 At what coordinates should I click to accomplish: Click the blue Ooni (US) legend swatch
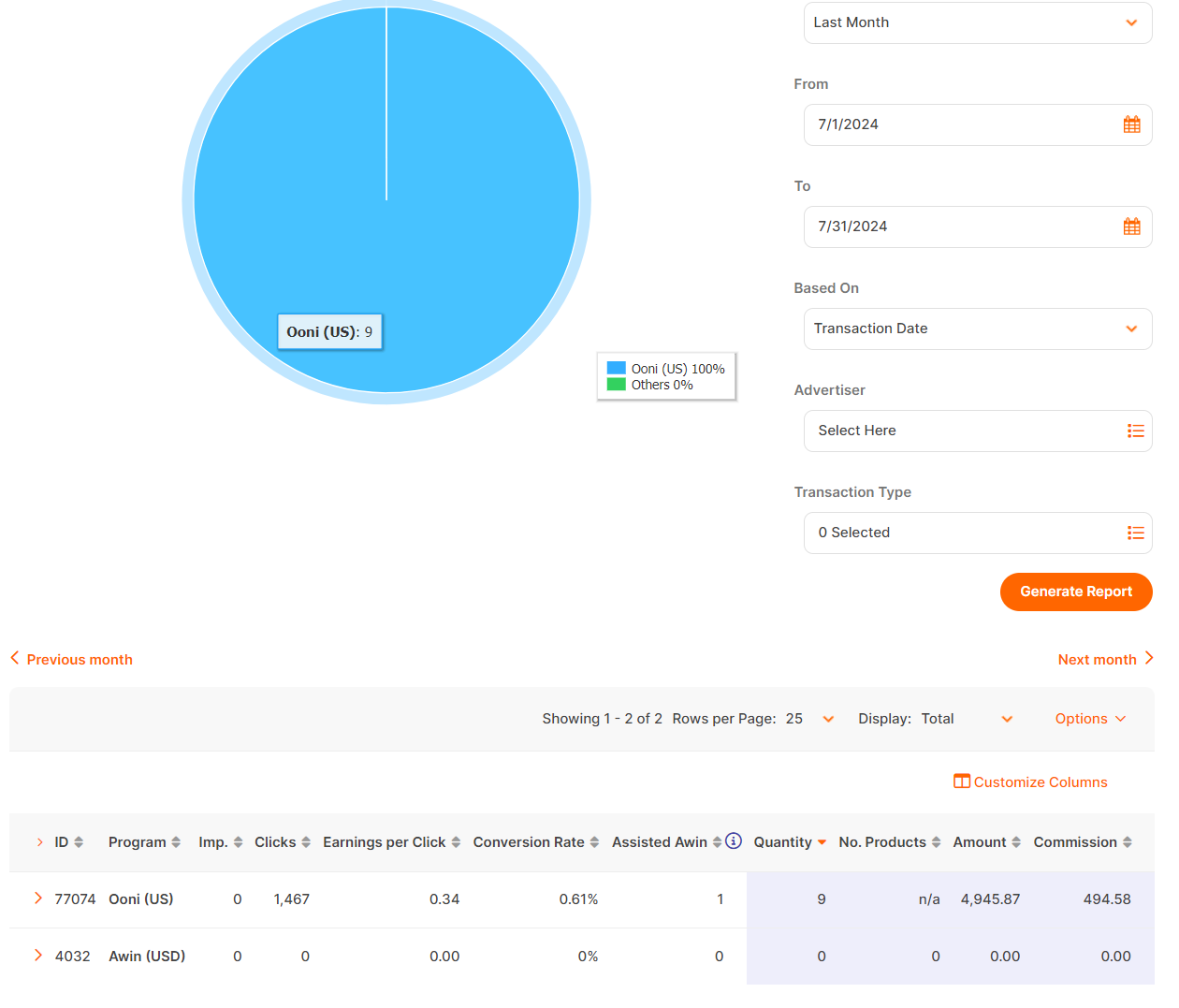616,369
